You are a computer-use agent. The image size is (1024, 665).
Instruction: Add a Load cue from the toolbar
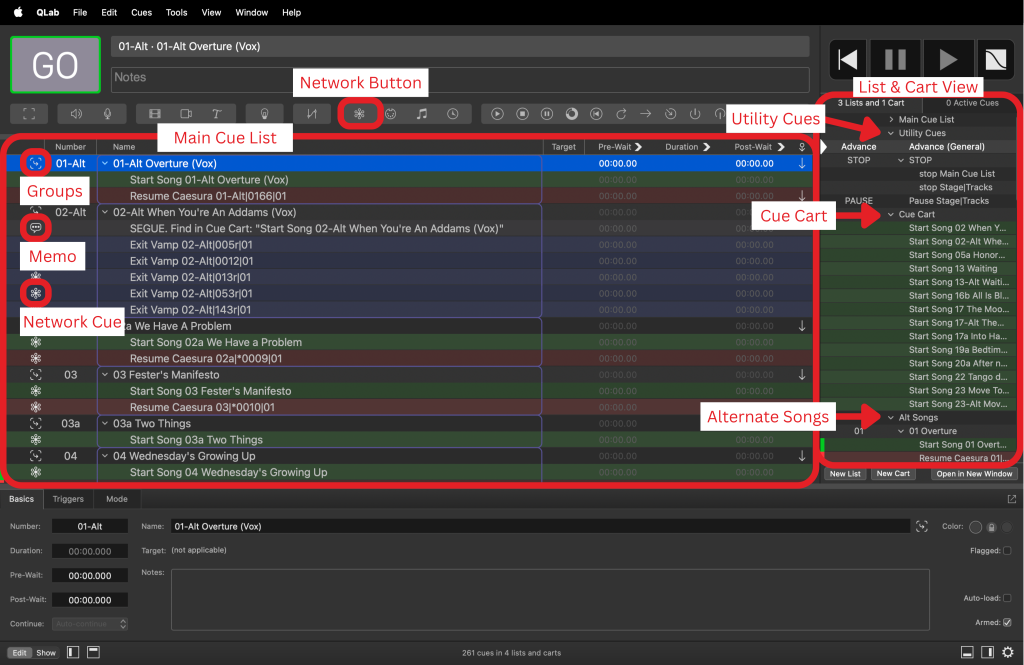click(x=572, y=114)
